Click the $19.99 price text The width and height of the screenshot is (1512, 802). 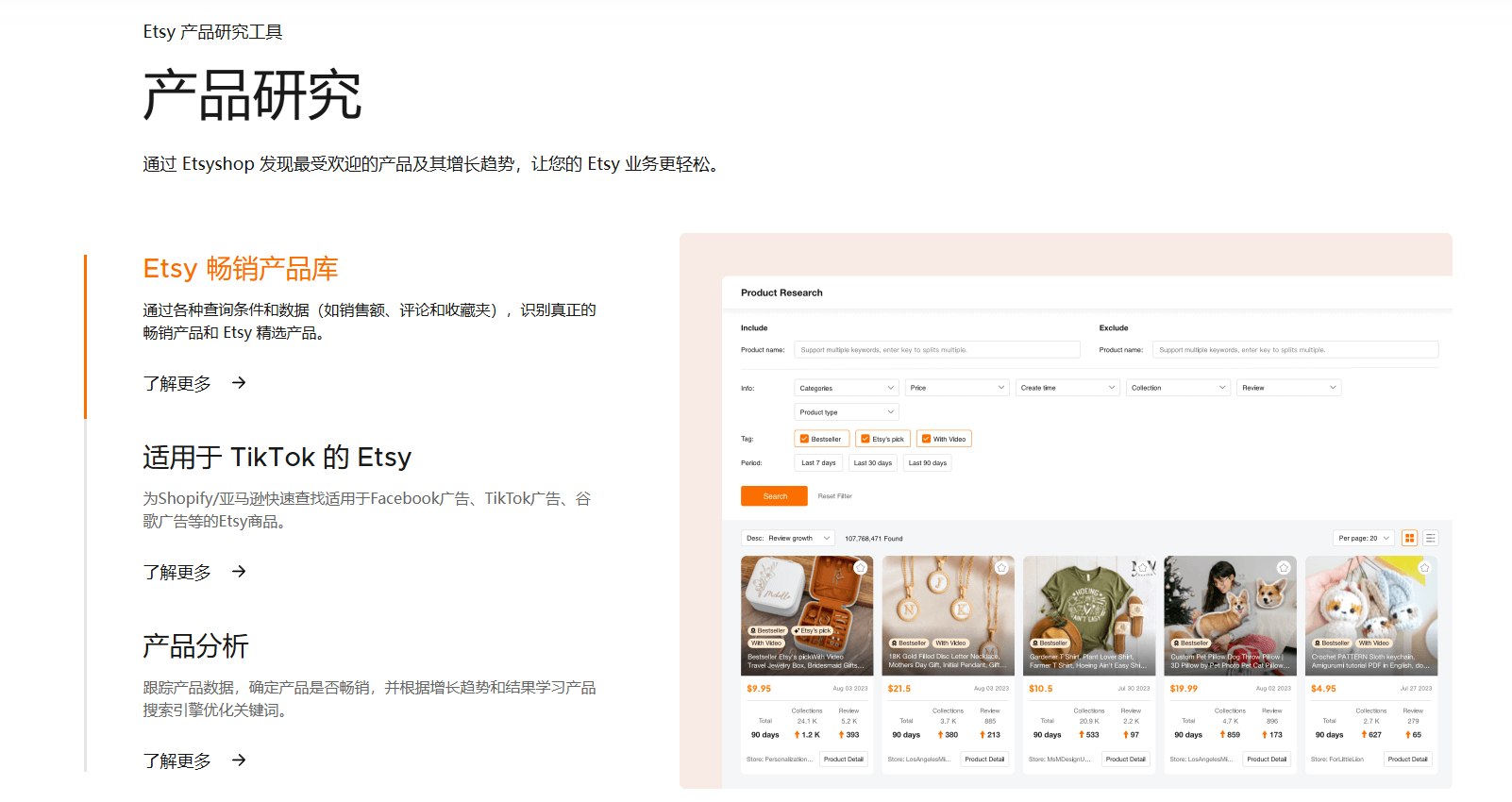pyautogui.click(x=1184, y=689)
